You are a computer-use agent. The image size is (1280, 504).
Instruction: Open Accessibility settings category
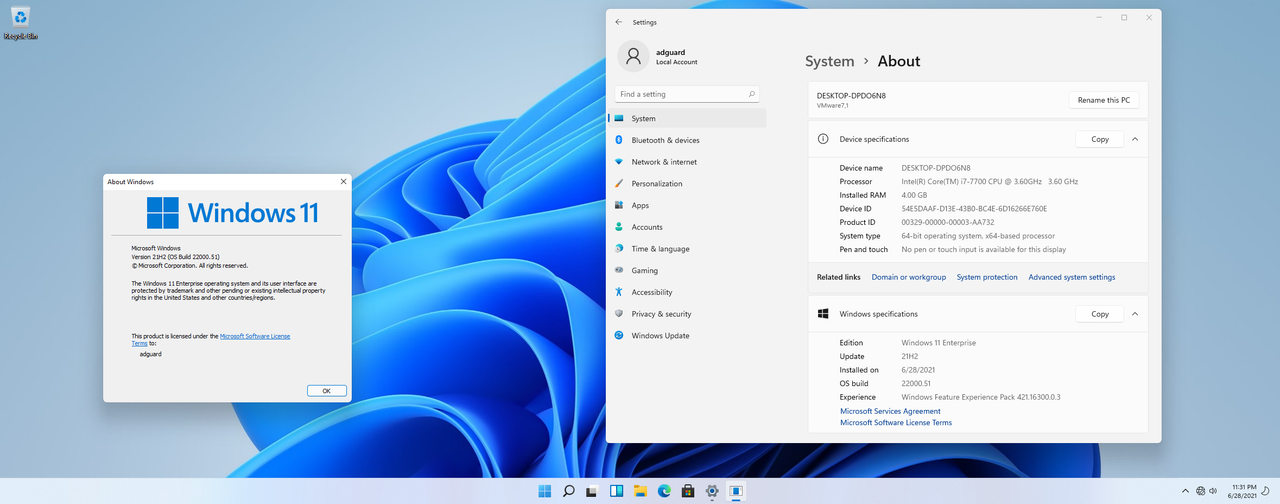(x=687, y=292)
